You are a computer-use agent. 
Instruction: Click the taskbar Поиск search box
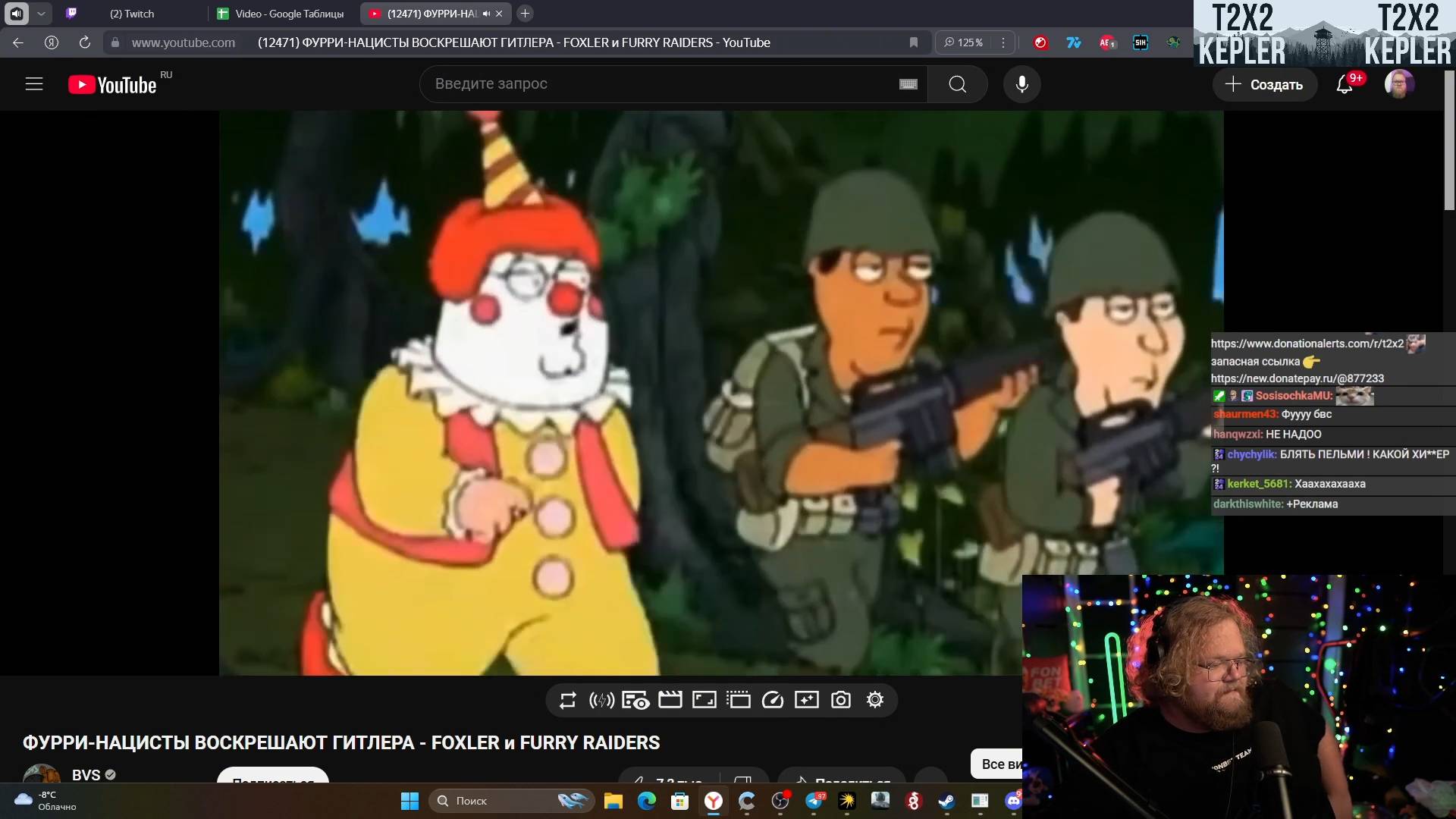(511, 801)
